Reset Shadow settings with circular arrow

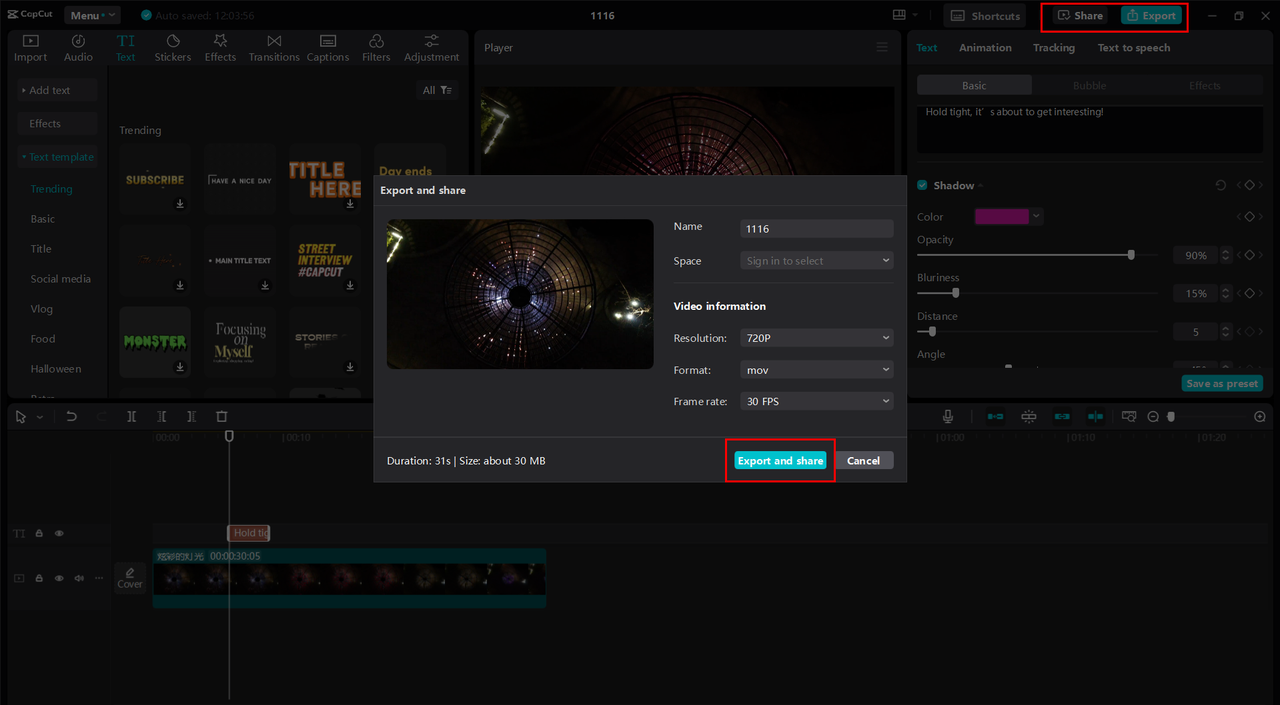coord(1221,185)
